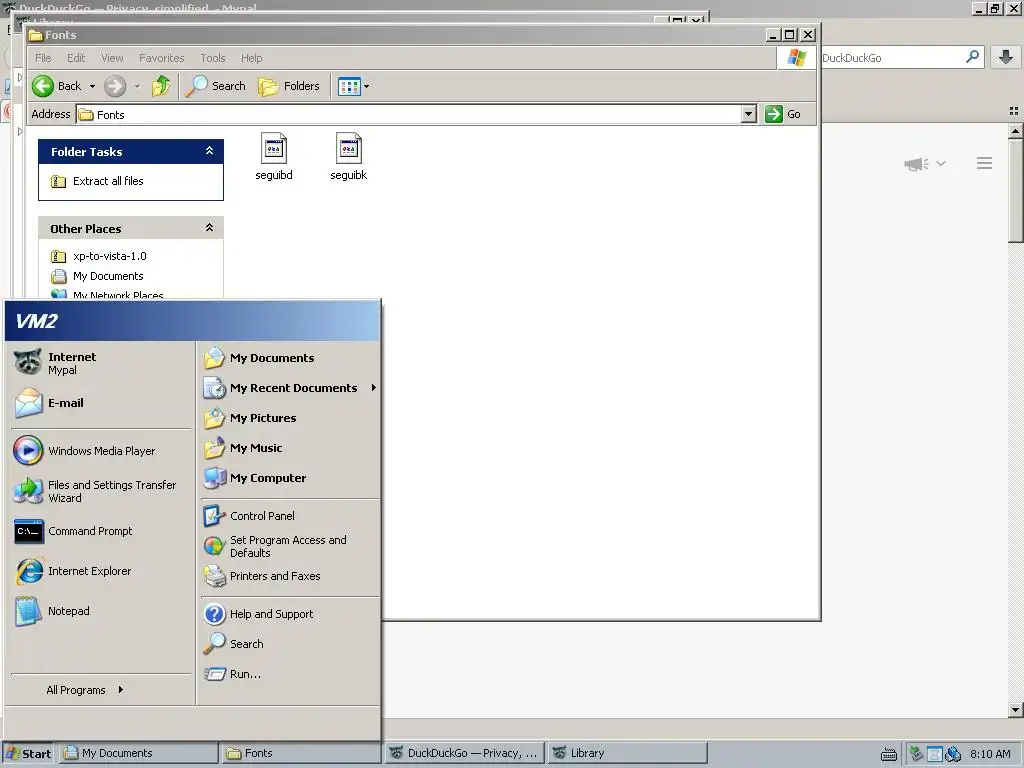
Task: Launch Command Prompt
Action: point(101,532)
